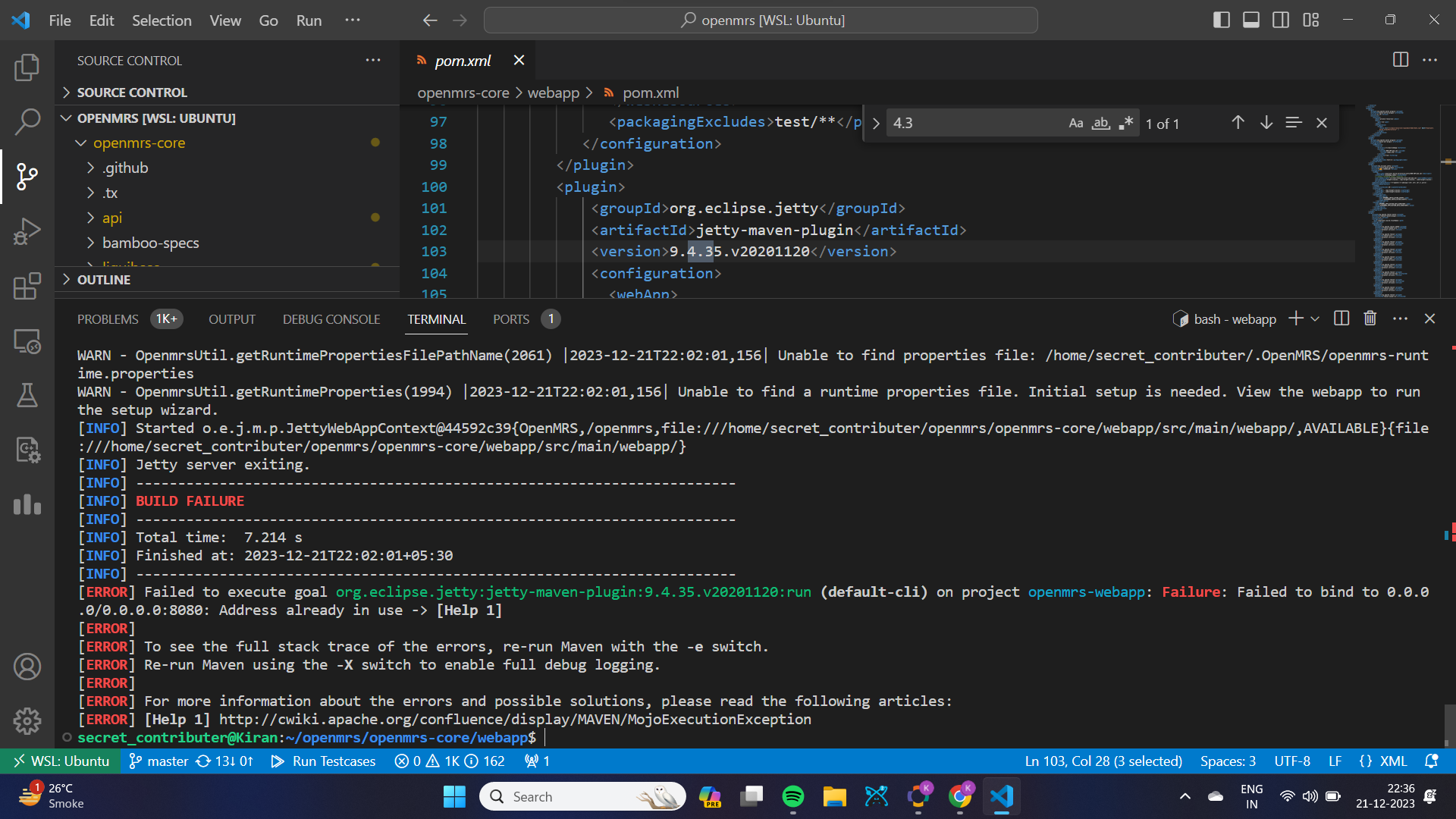Kill terminal with trash icon
Image resolution: width=1456 pixels, height=819 pixels.
(x=1370, y=318)
